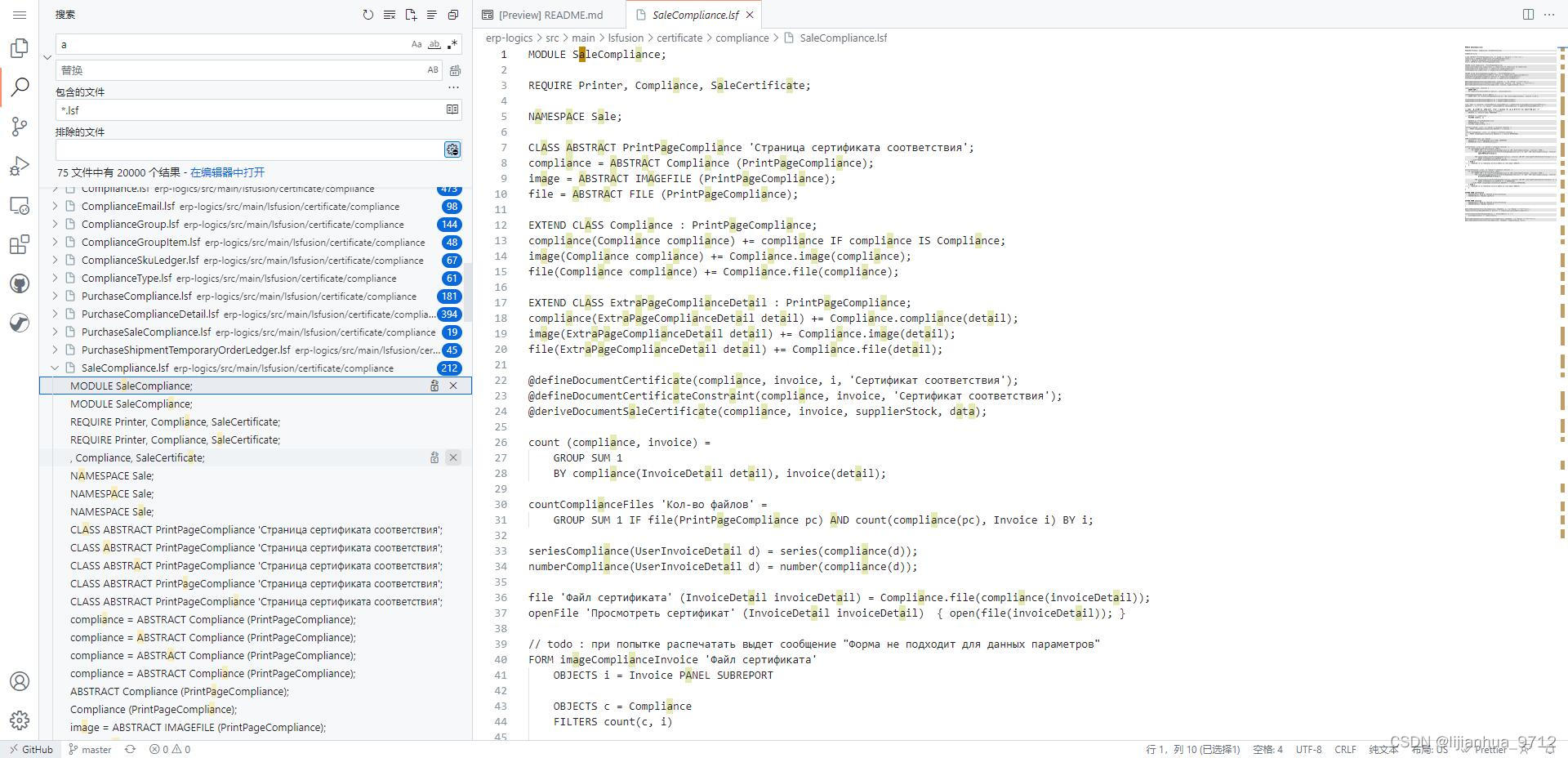Refresh the search results
This screenshot has height=758, width=1568.
(367, 14)
